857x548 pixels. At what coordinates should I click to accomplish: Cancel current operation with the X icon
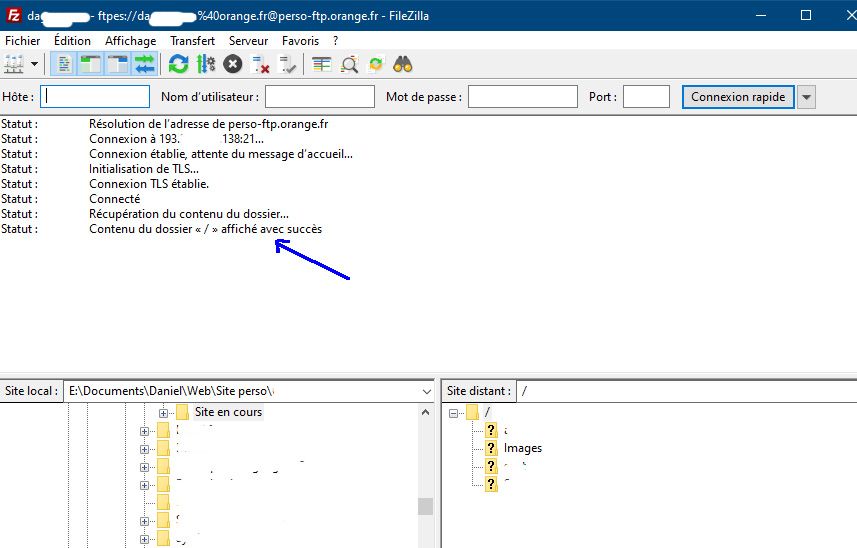[232, 64]
